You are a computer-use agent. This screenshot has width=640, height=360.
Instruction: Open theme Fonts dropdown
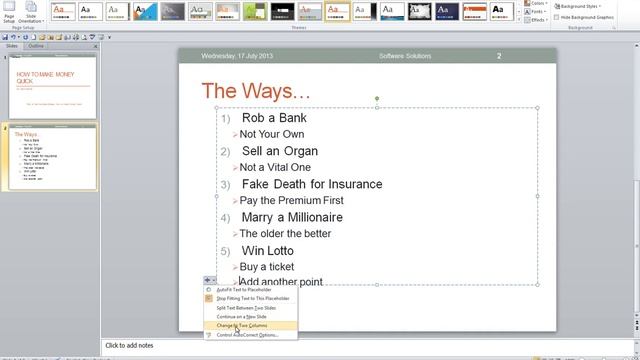pos(536,11)
